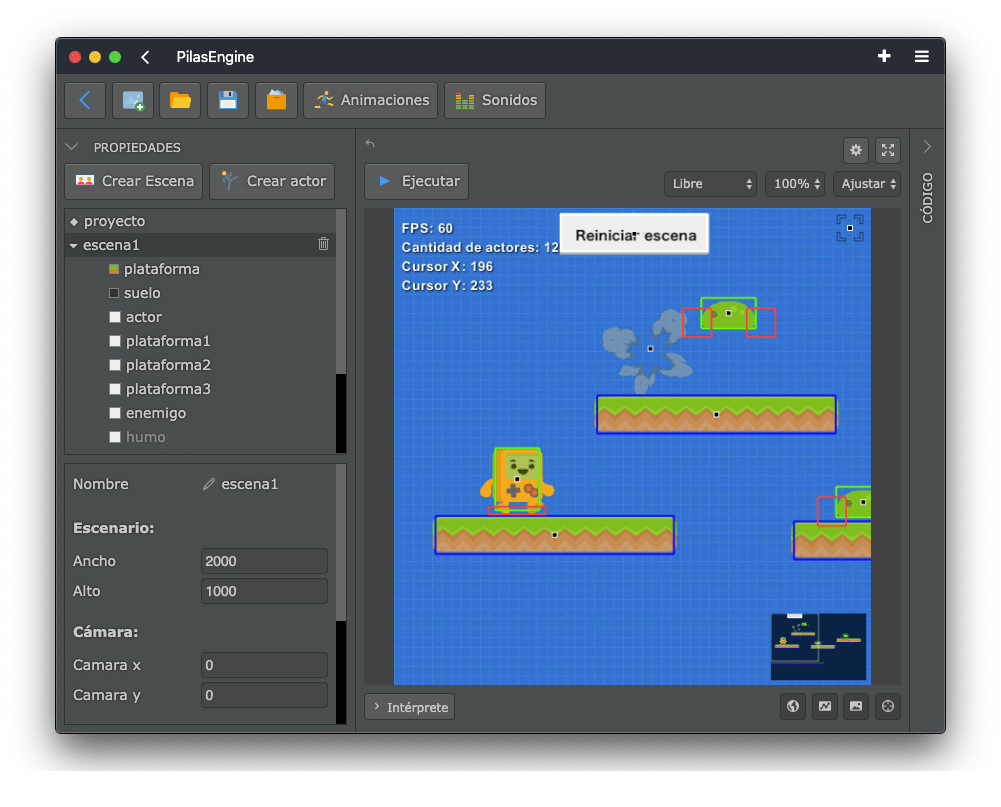
Task: Select plataforma1 in the tree
Action: coord(168,341)
